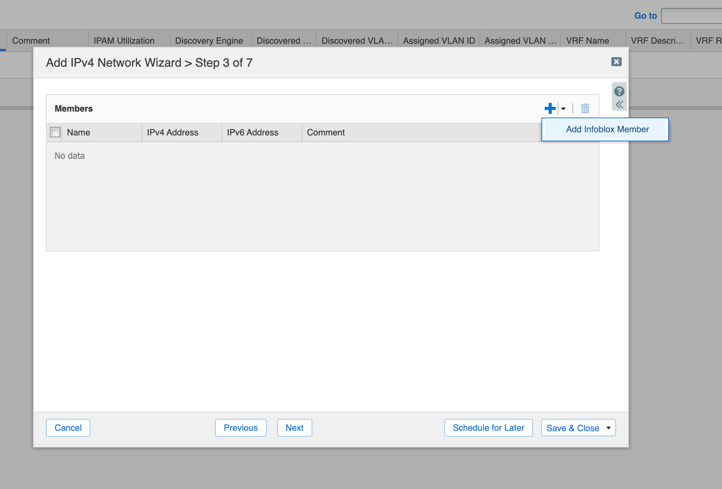The height and width of the screenshot is (489, 722).
Task: Choose Add Infoblox Member menu entry
Action: (x=605, y=129)
